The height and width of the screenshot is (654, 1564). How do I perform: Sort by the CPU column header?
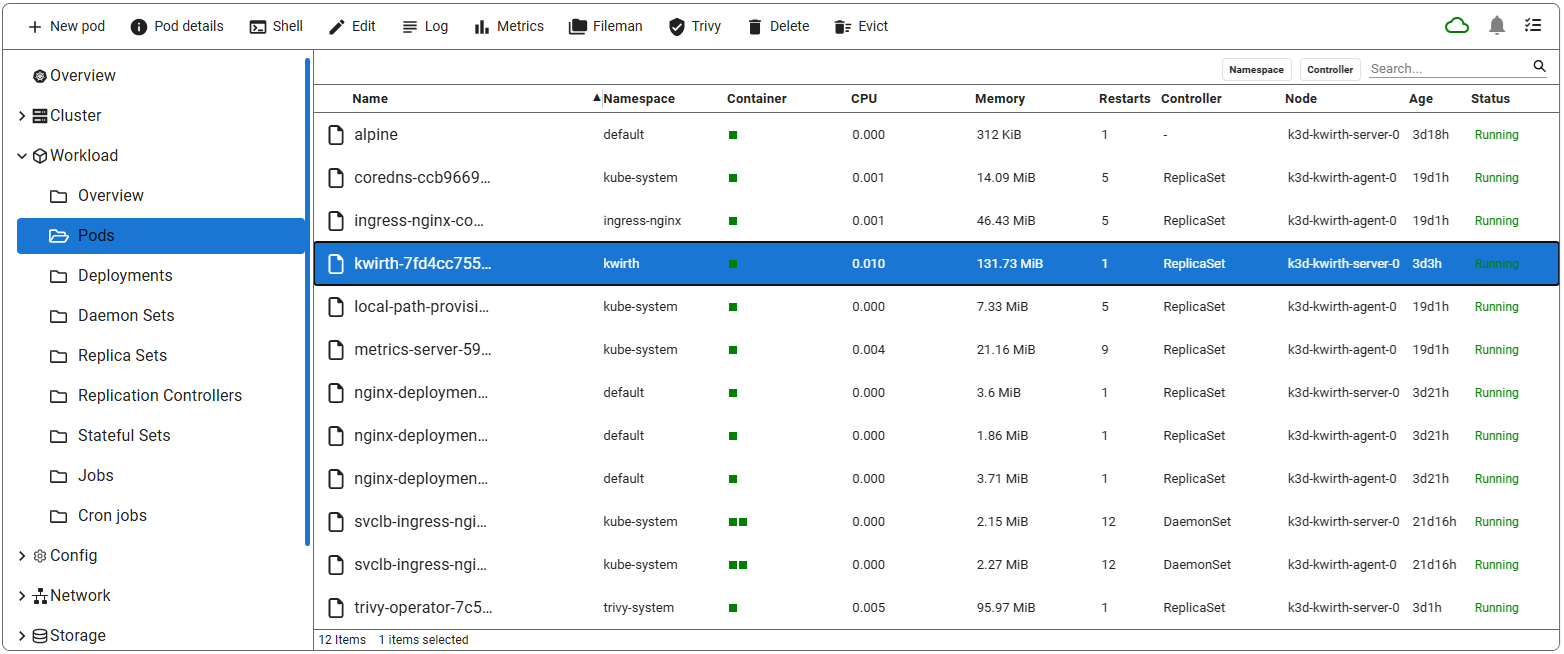point(864,98)
